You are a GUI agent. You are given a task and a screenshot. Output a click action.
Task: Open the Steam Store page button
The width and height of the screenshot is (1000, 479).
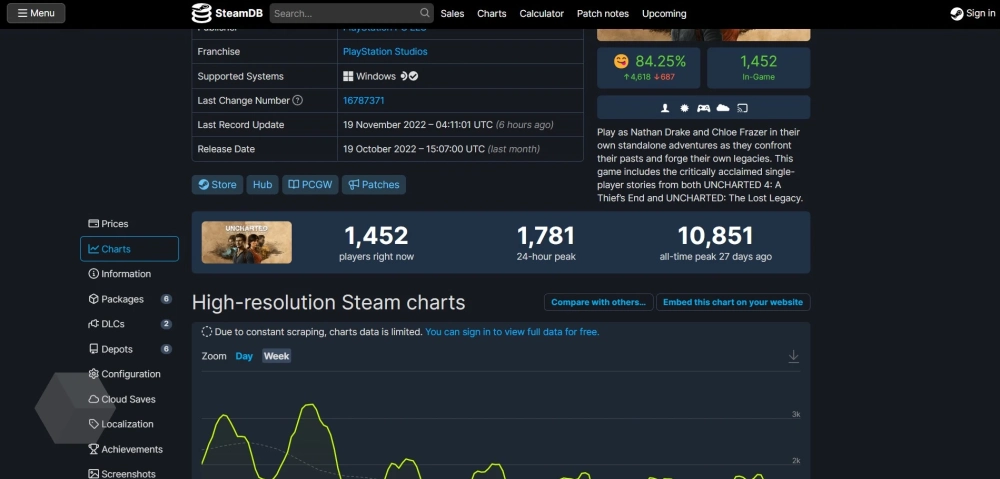tap(217, 184)
